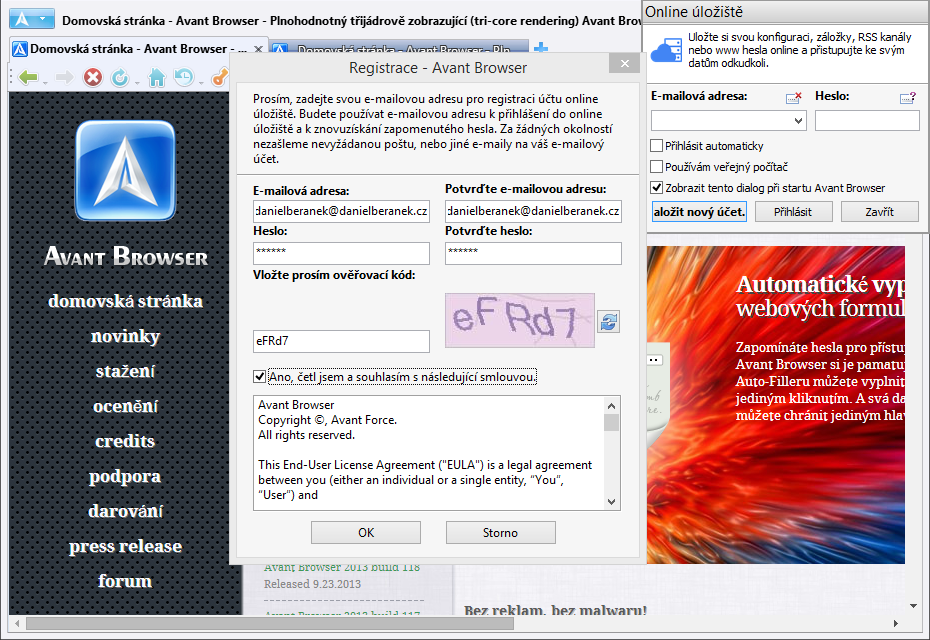
Task: Click the green Back arrow in toolbar
Action: pos(28,77)
